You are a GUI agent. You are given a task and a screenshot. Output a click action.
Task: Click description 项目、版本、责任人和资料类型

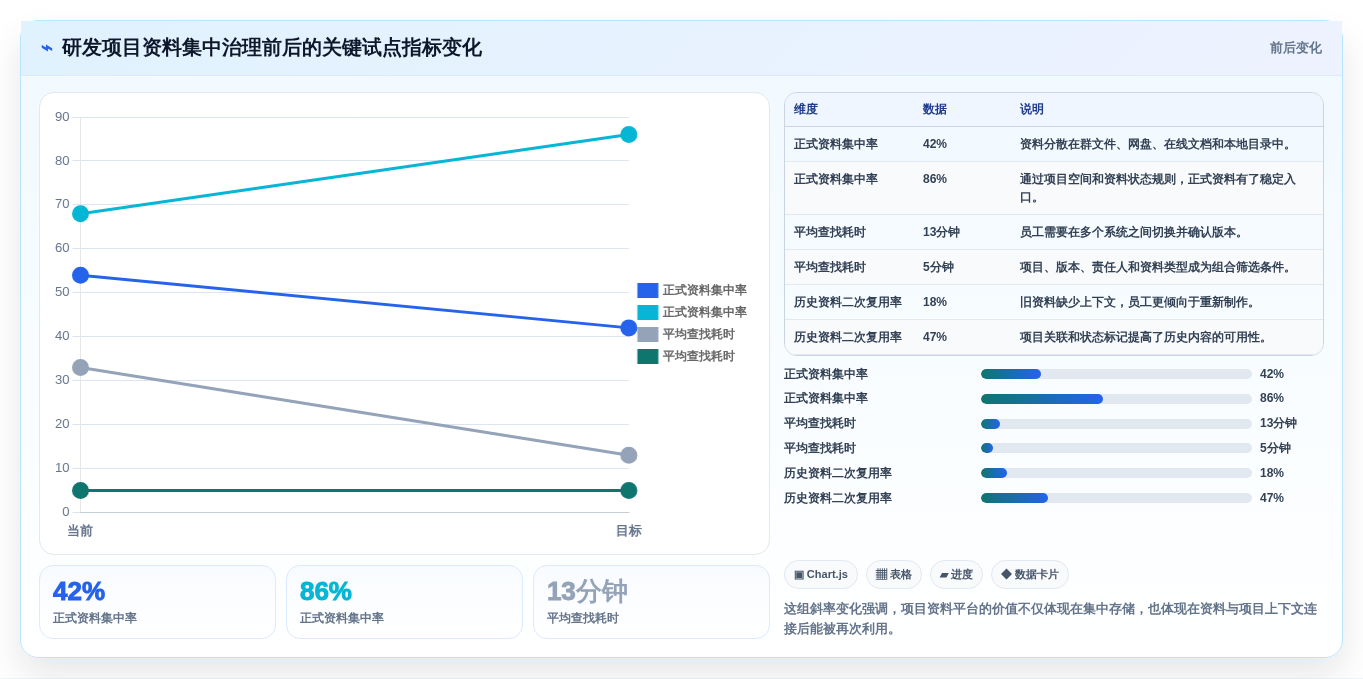point(1157,267)
